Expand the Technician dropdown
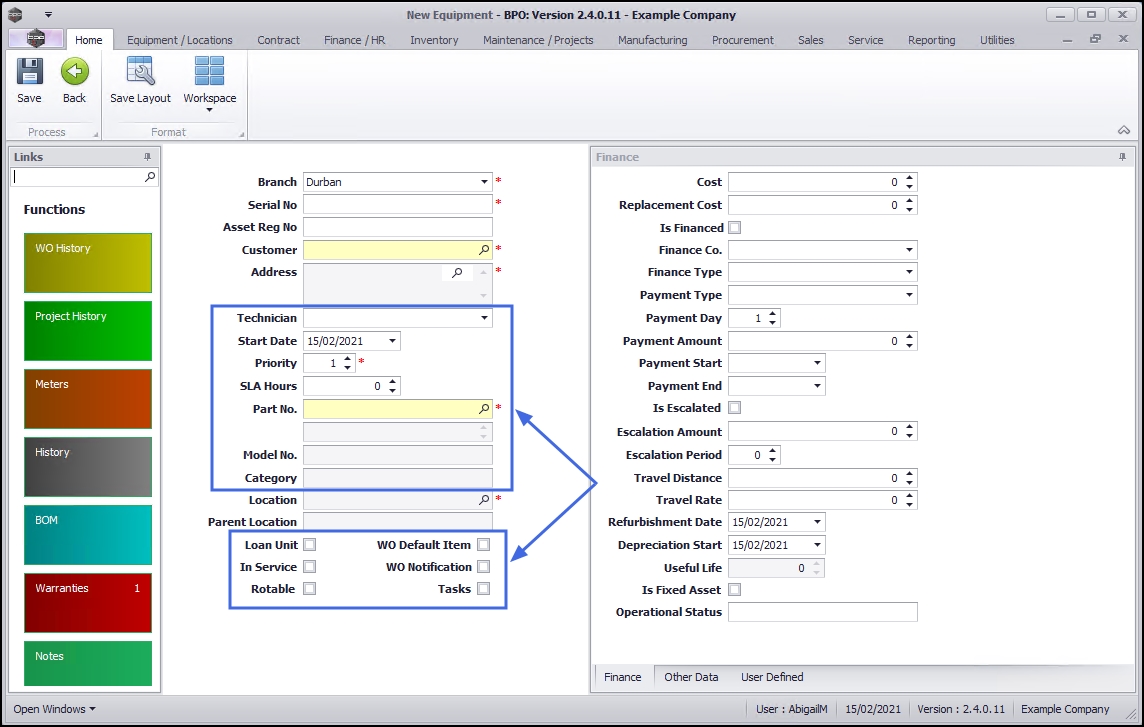This screenshot has width=1144, height=727. click(484, 318)
